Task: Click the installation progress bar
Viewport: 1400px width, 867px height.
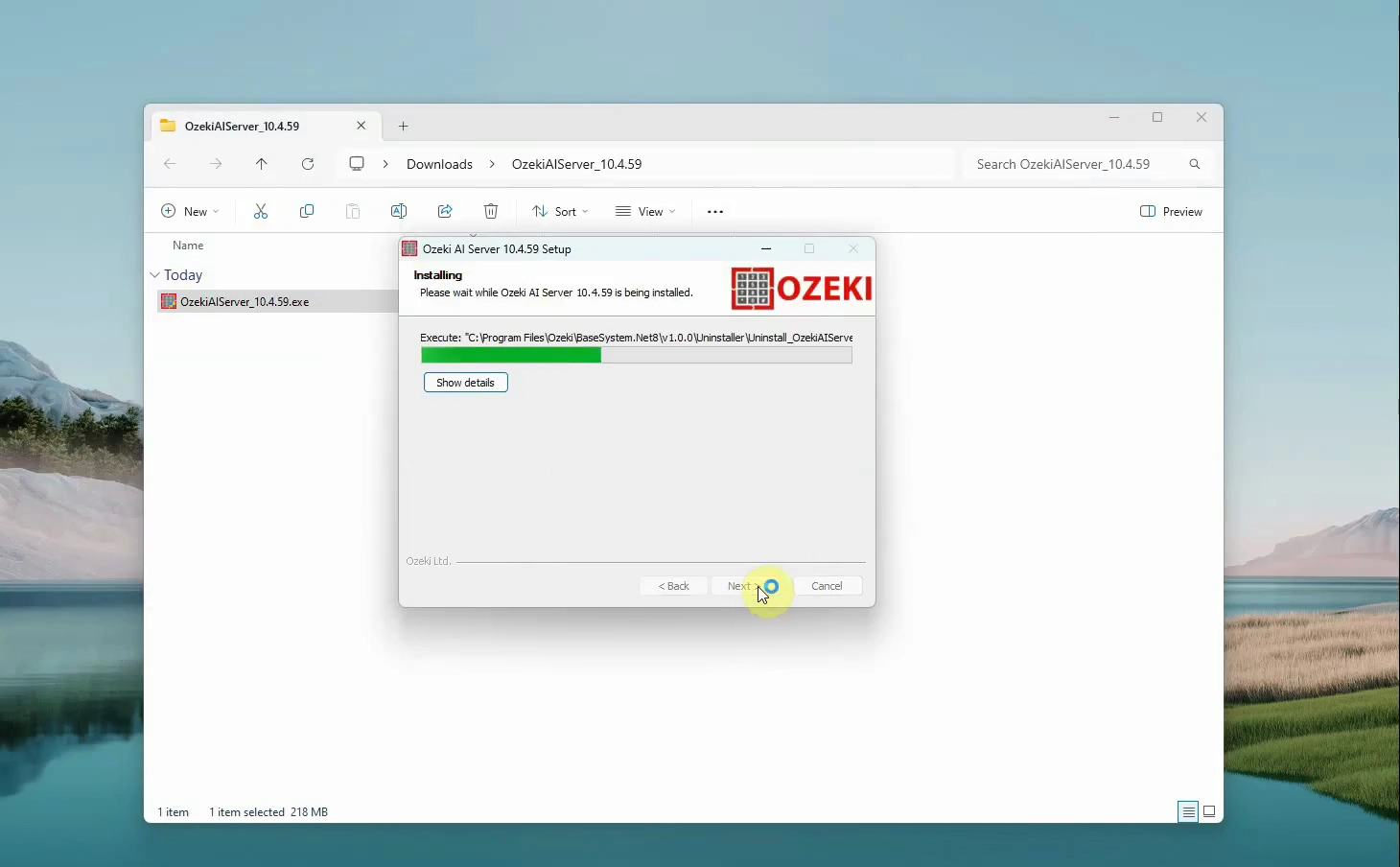Action: tap(636, 356)
